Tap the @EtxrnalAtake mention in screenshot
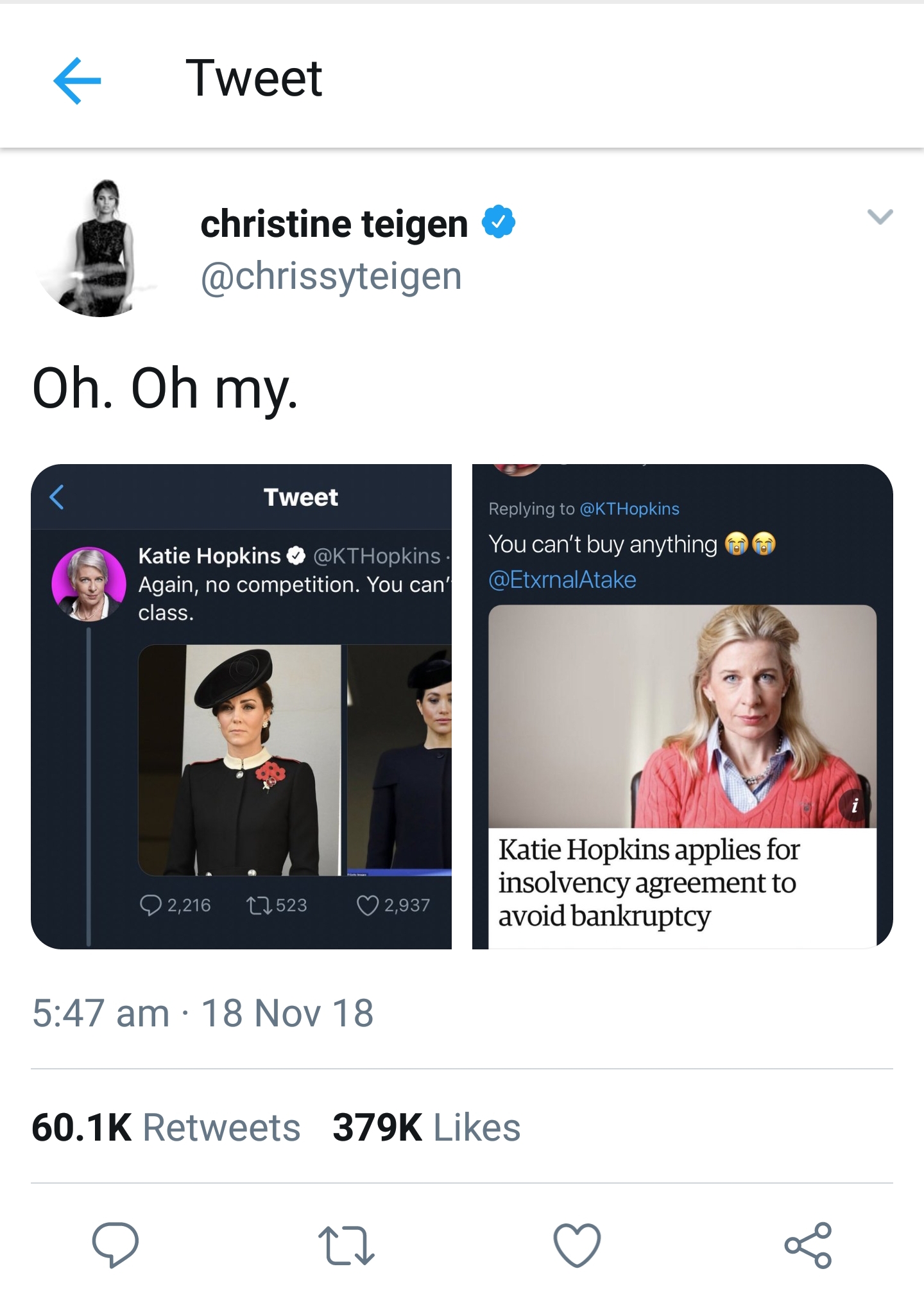 [x=562, y=580]
